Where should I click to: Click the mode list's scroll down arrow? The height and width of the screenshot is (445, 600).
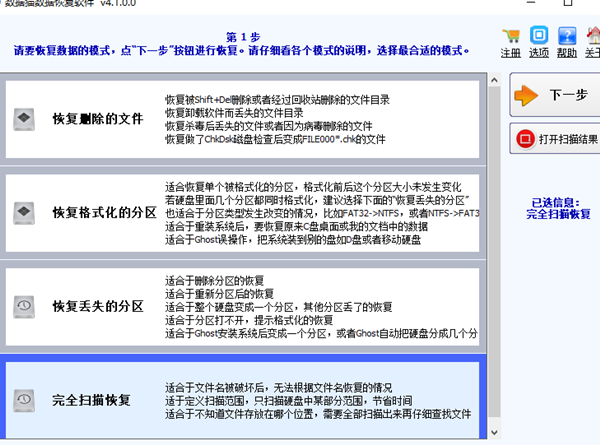(x=494, y=432)
